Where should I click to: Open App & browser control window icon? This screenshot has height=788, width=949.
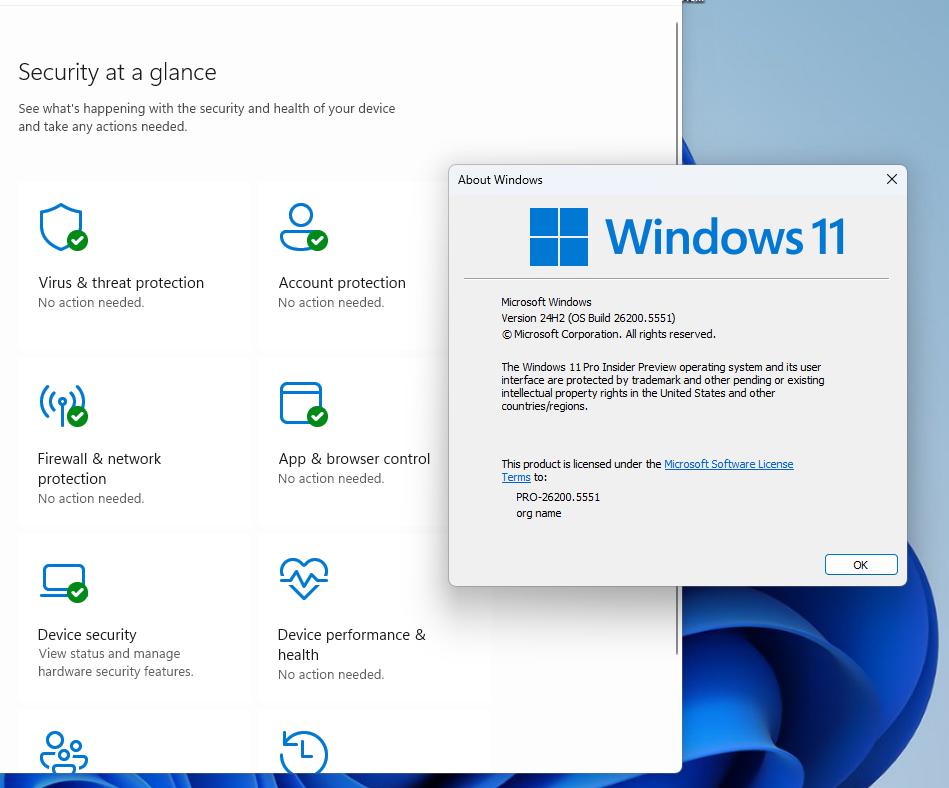(x=303, y=404)
